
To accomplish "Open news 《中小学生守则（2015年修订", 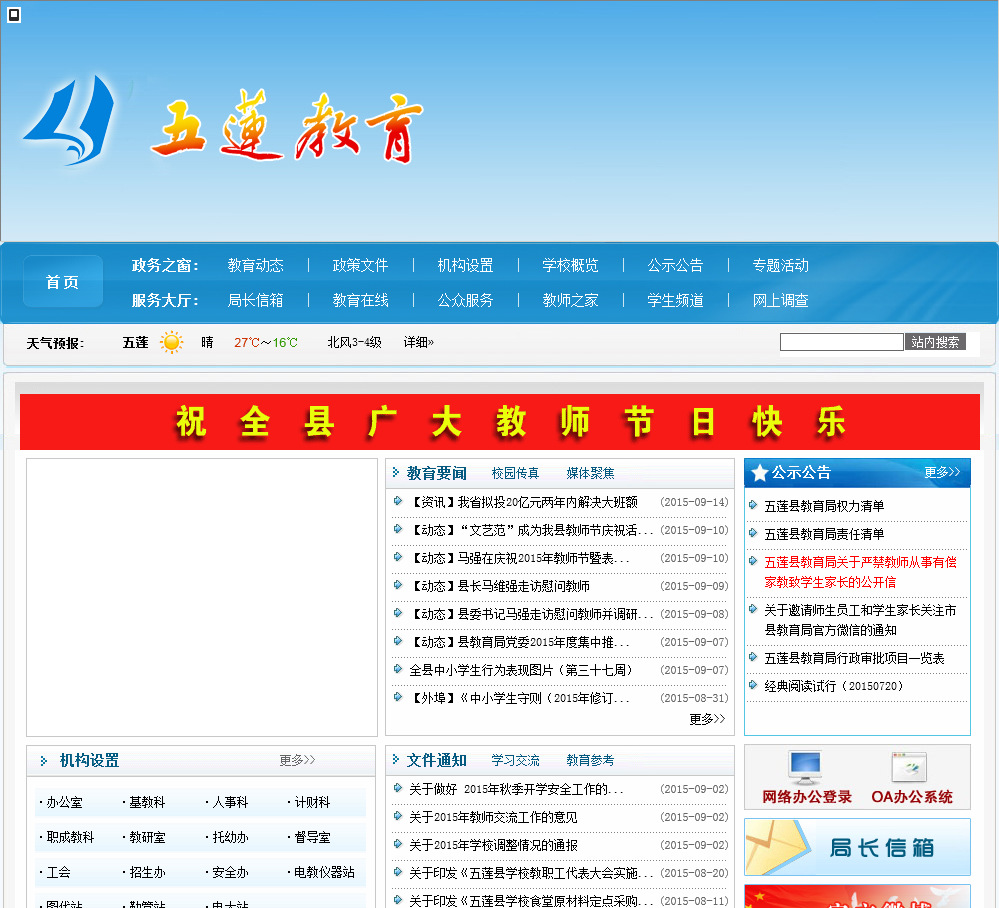I will 519,698.
